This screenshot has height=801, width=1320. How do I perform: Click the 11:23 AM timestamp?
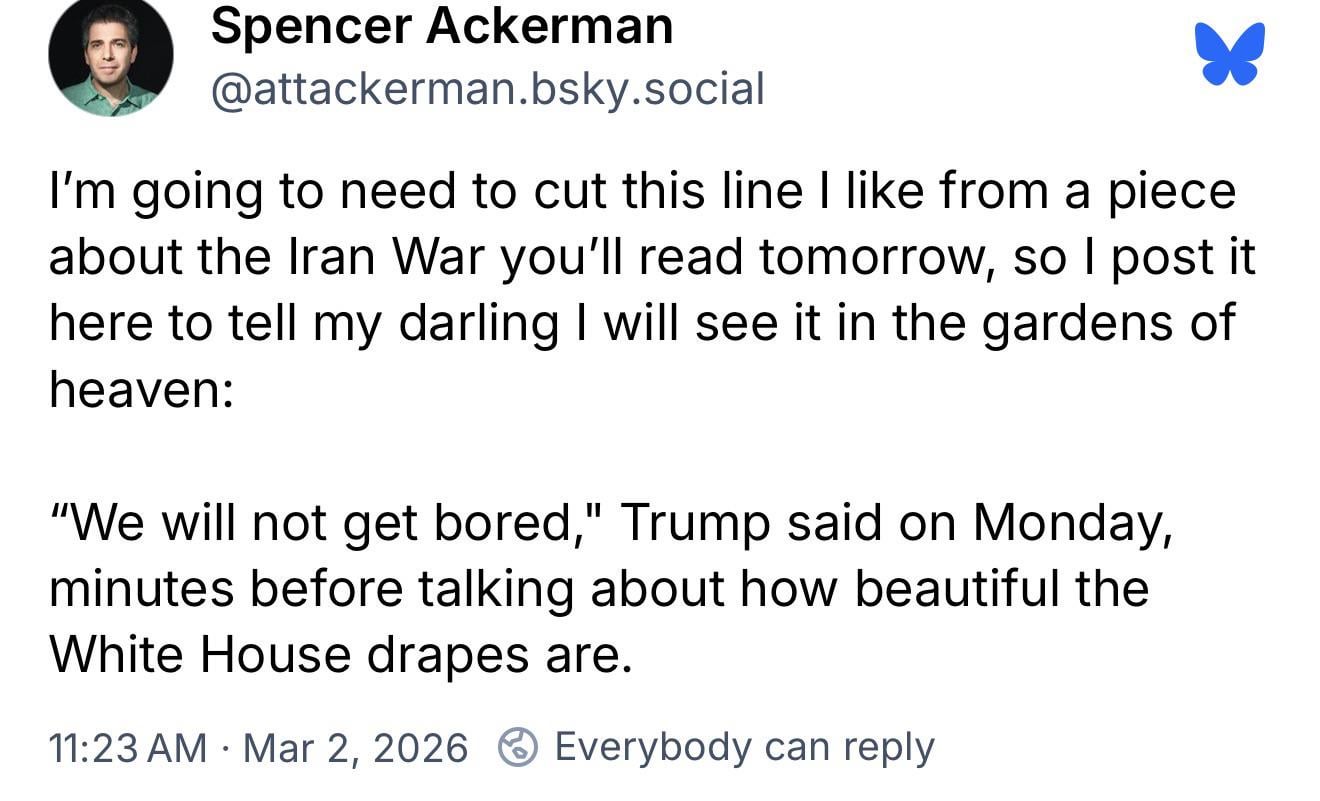coord(127,747)
